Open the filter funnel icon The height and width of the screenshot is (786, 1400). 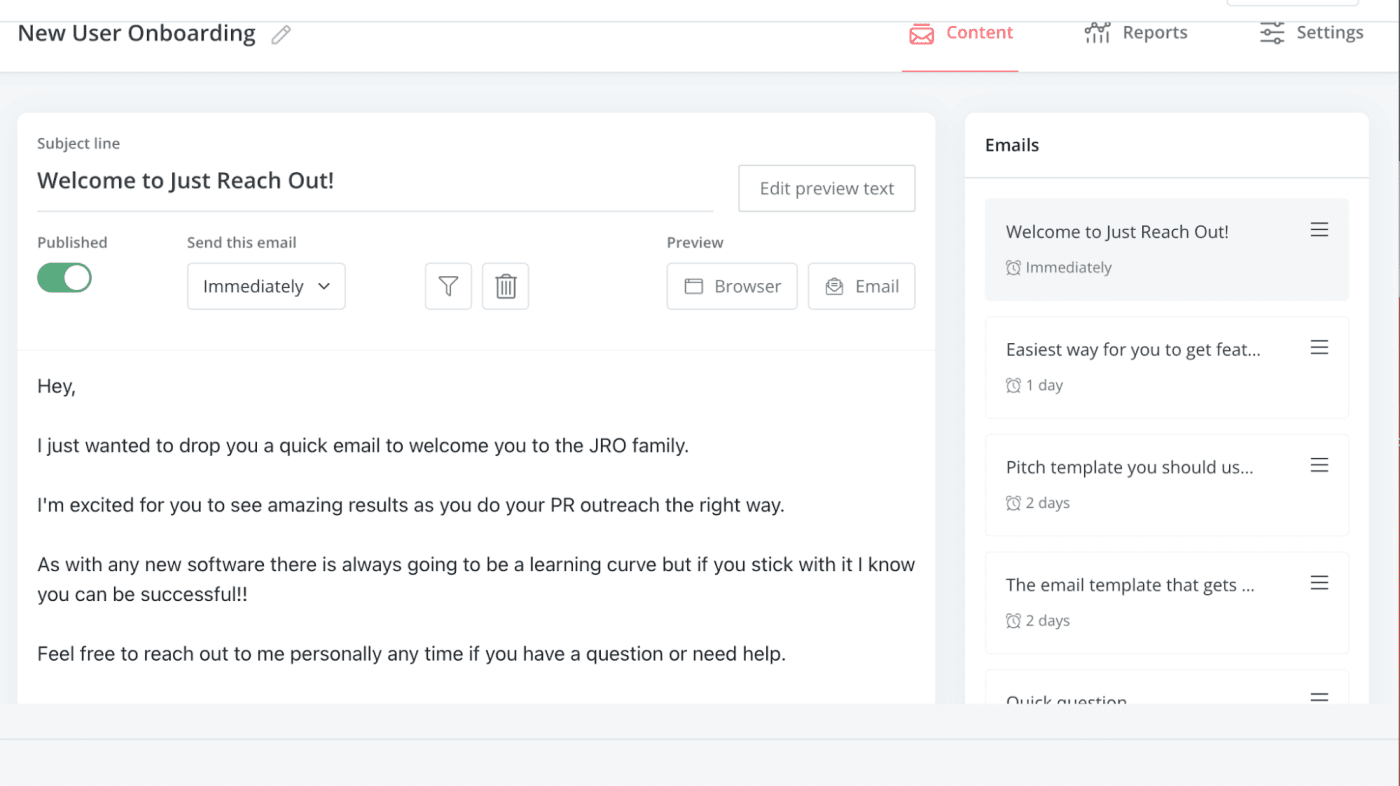tap(448, 286)
